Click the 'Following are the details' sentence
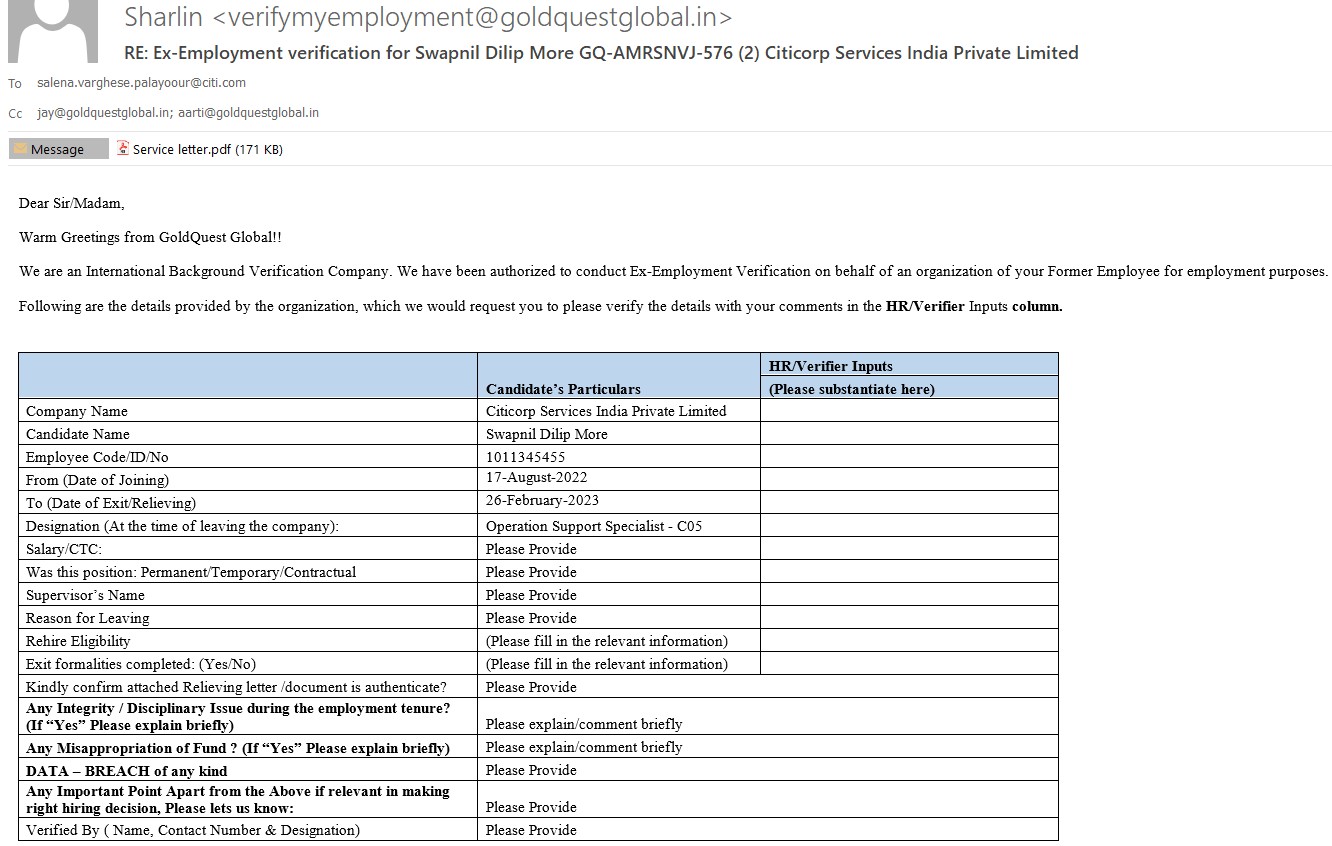The height and width of the screenshot is (846, 1332). click(540, 306)
